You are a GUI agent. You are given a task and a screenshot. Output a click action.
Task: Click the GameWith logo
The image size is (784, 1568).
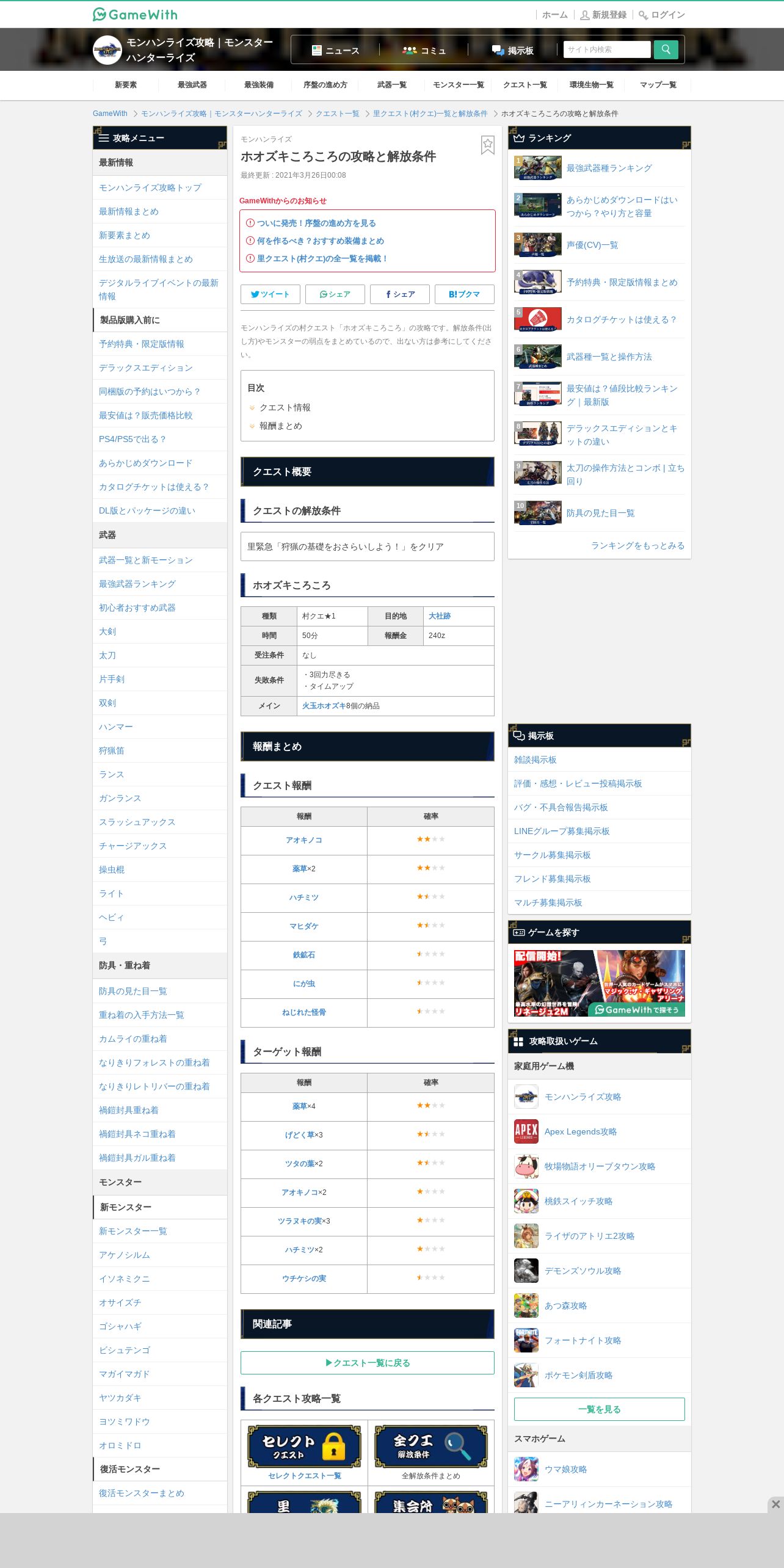tap(135, 15)
